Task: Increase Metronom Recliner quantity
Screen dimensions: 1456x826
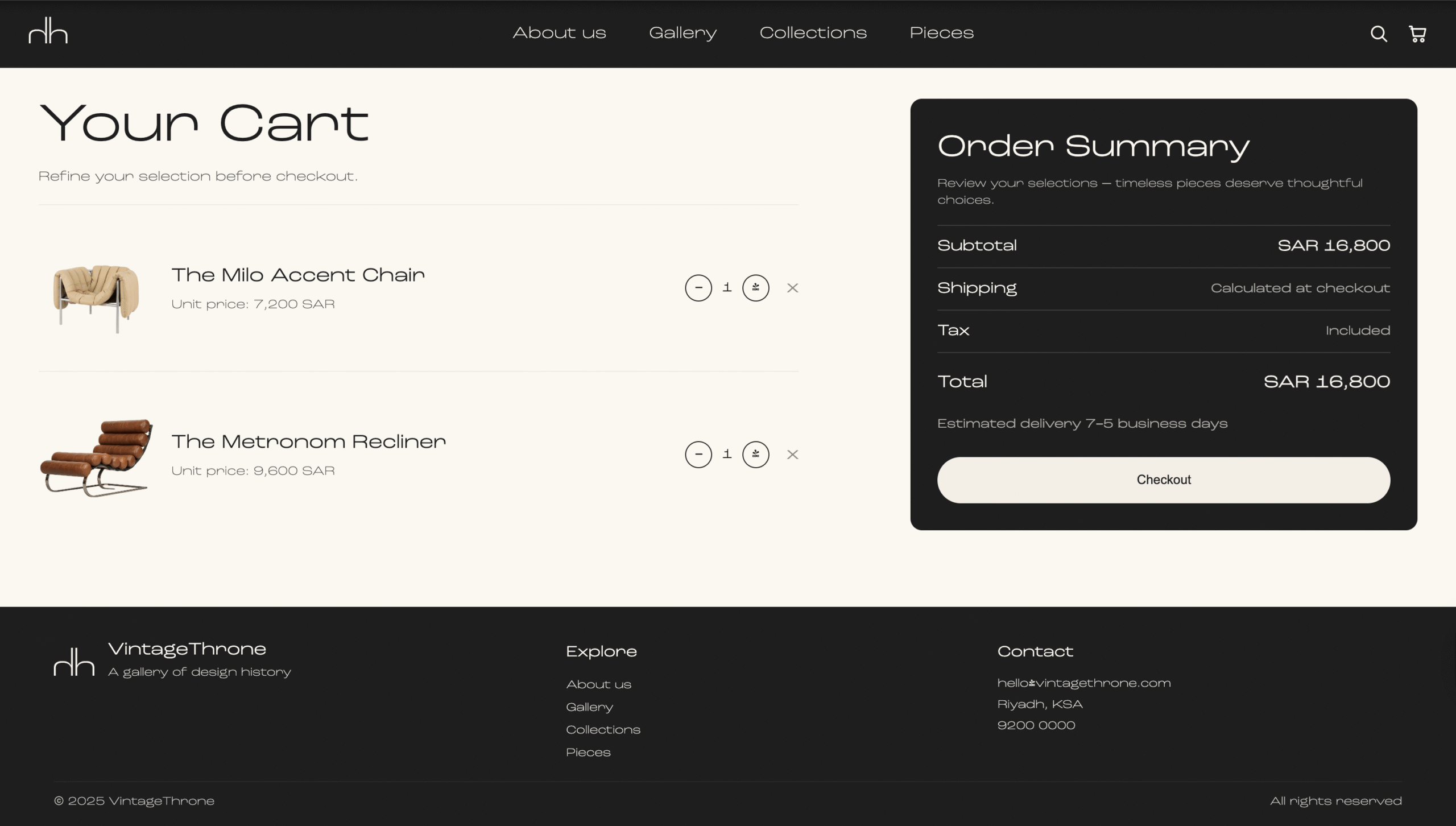Action: tap(755, 455)
